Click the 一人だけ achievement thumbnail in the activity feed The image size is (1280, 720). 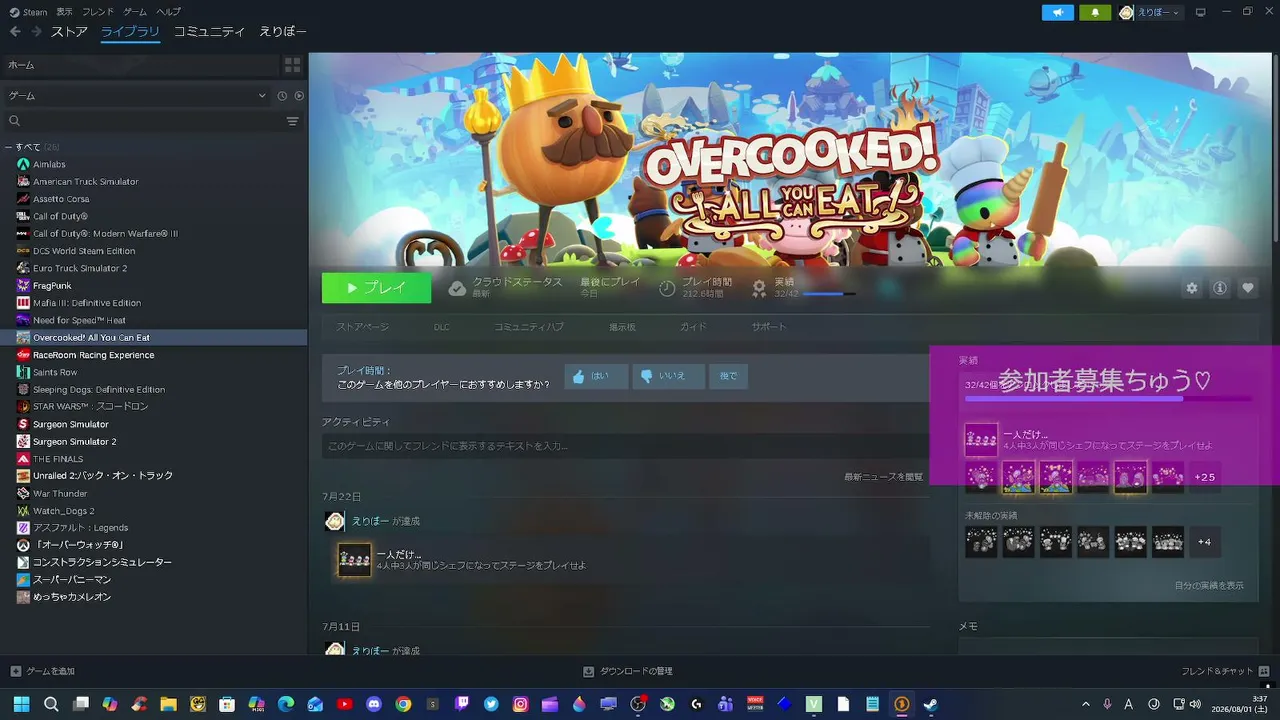click(355, 560)
